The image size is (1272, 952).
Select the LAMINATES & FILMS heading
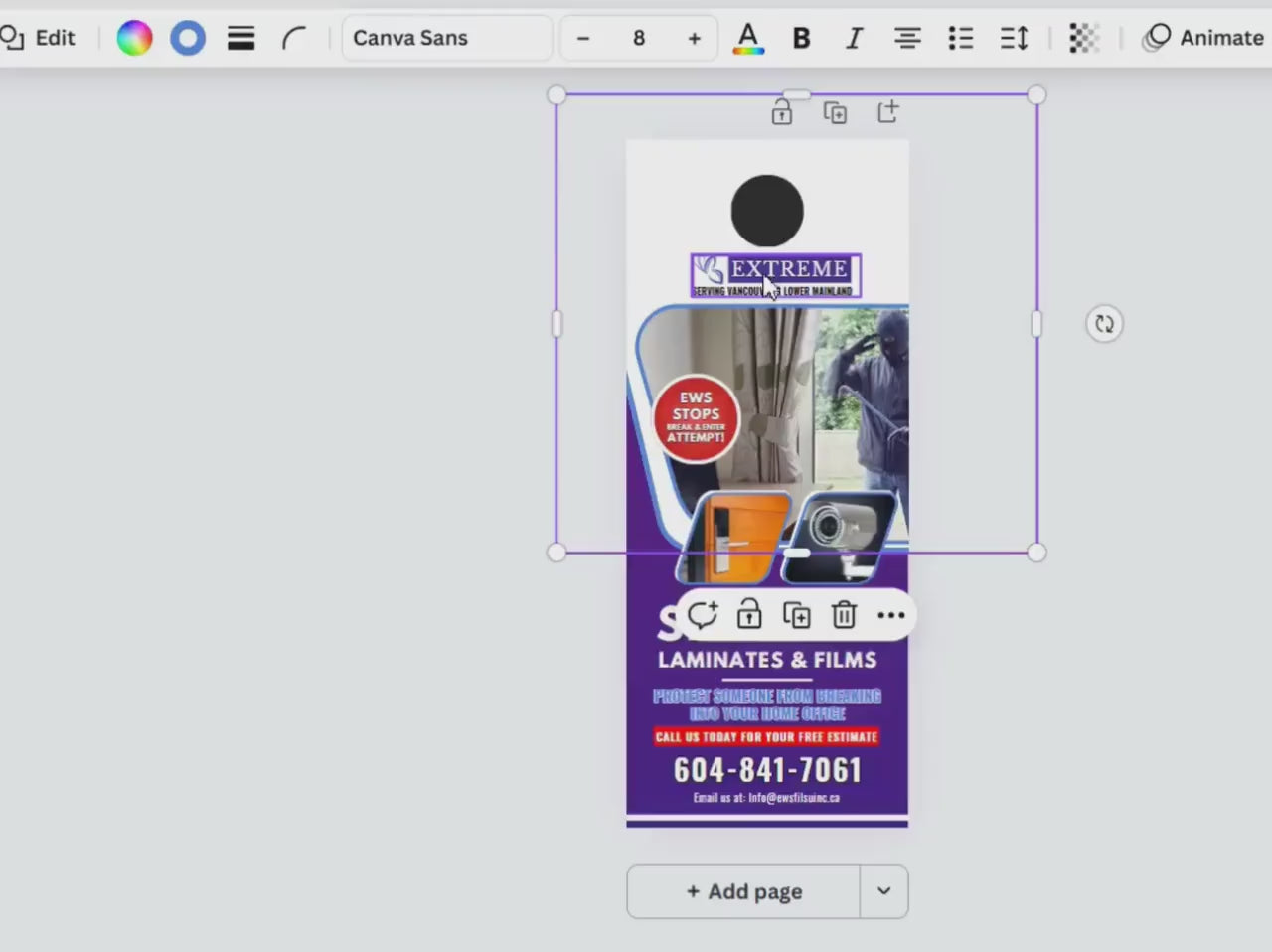click(x=767, y=660)
